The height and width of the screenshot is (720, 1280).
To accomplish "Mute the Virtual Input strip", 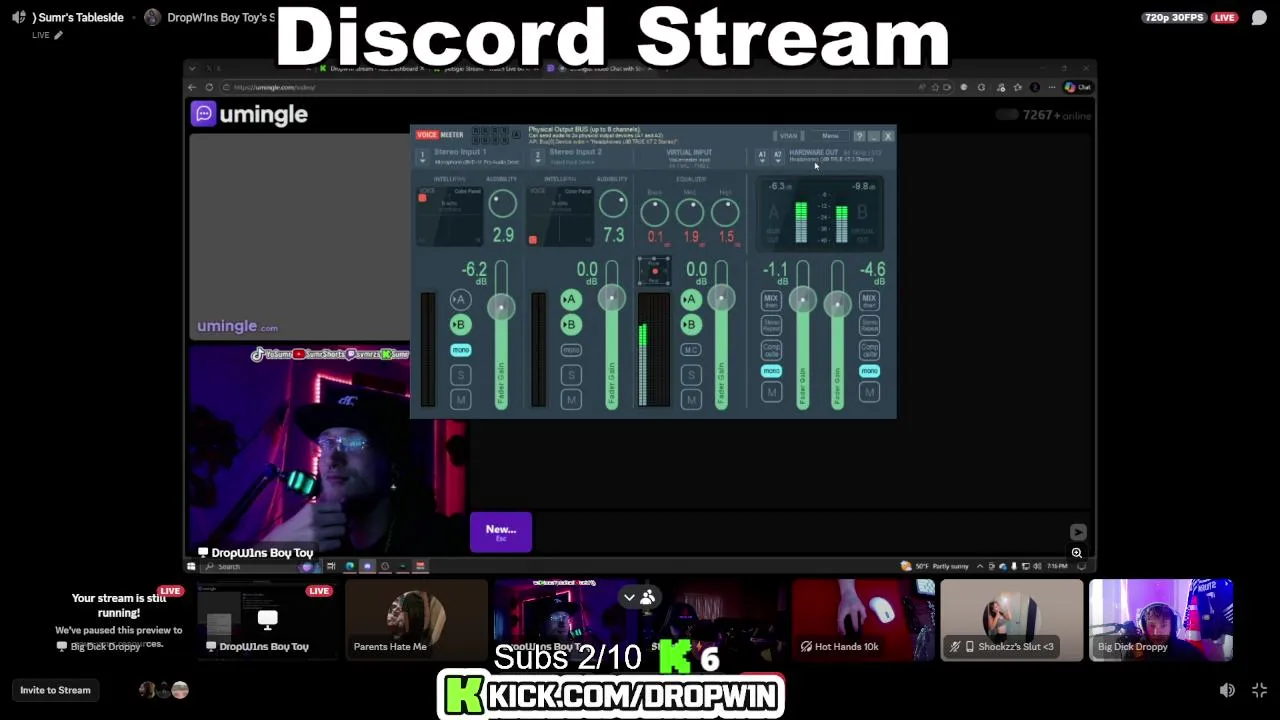I will point(691,399).
